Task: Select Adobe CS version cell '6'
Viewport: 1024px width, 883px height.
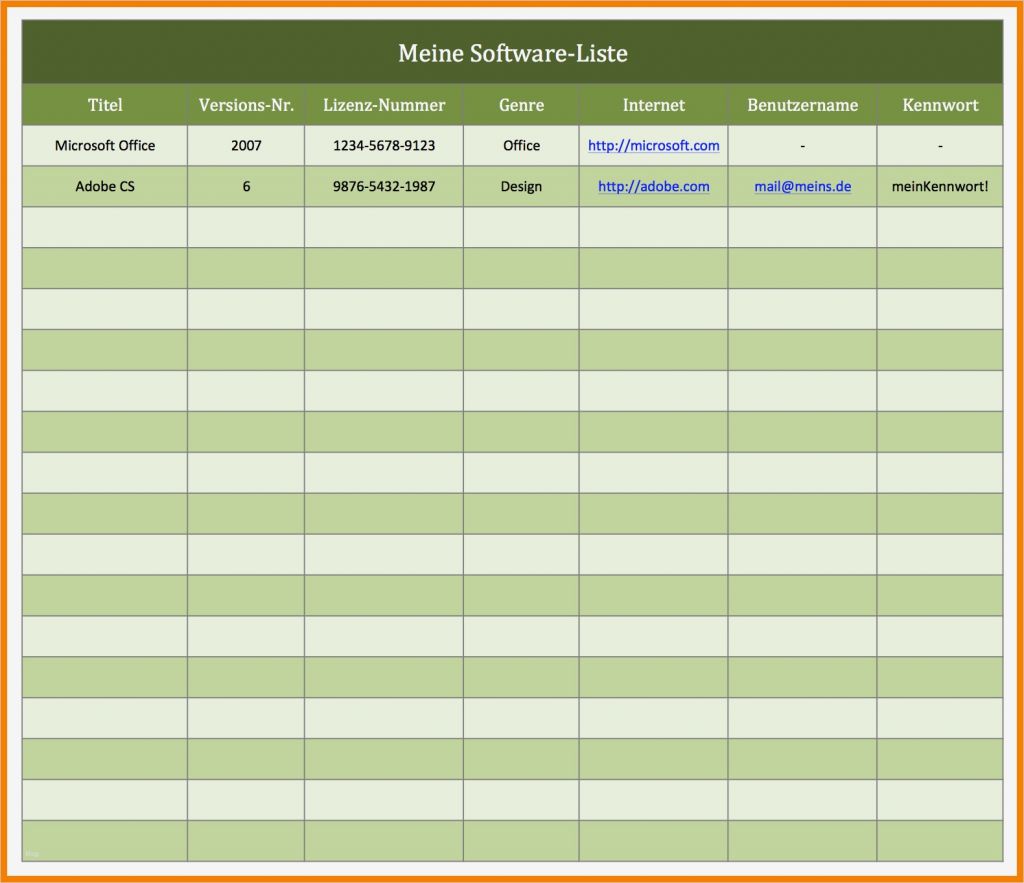Action: coord(246,186)
